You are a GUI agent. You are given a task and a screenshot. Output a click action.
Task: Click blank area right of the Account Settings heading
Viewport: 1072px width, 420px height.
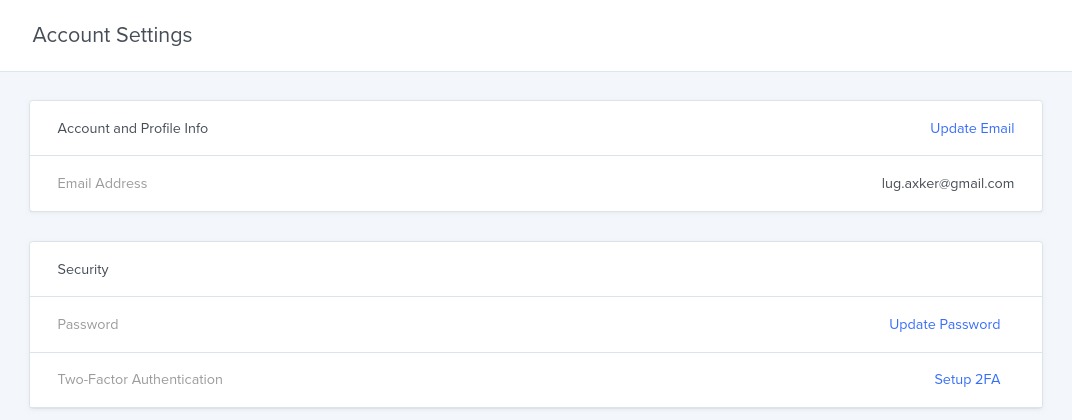pyautogui.click(x=600, y=35)
